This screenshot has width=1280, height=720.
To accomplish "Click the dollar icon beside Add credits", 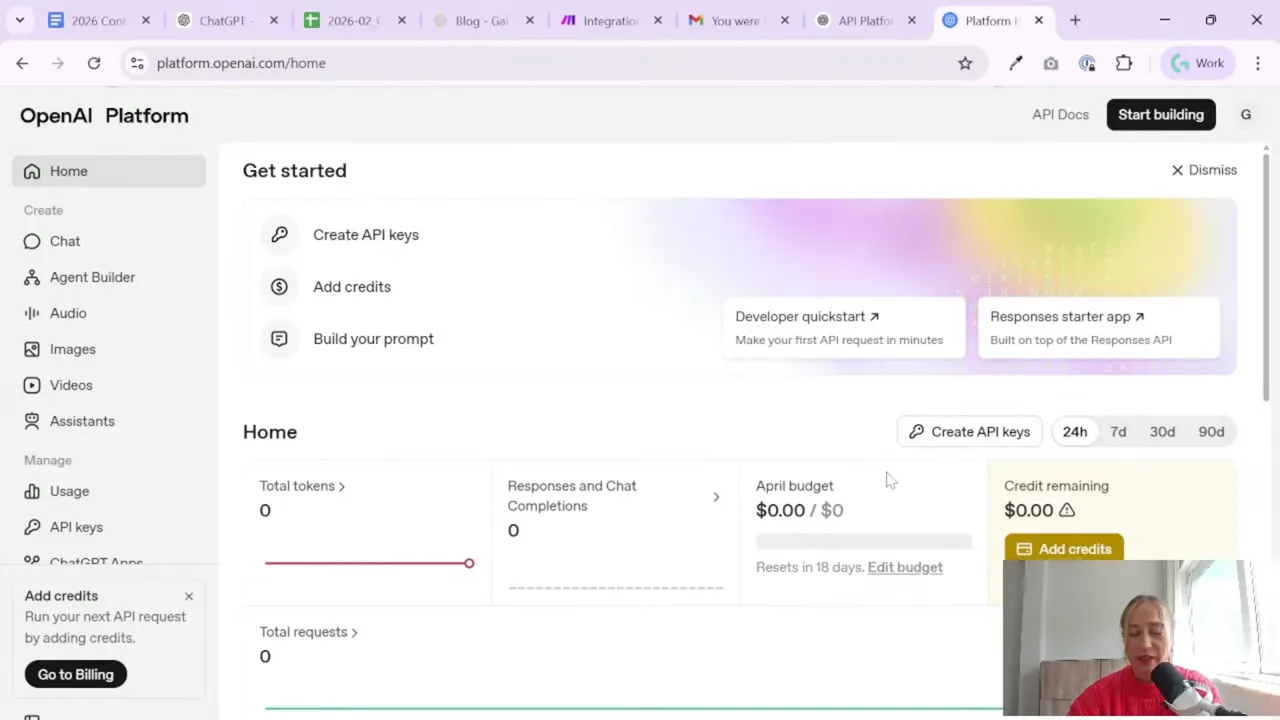I will click(279, 286).
